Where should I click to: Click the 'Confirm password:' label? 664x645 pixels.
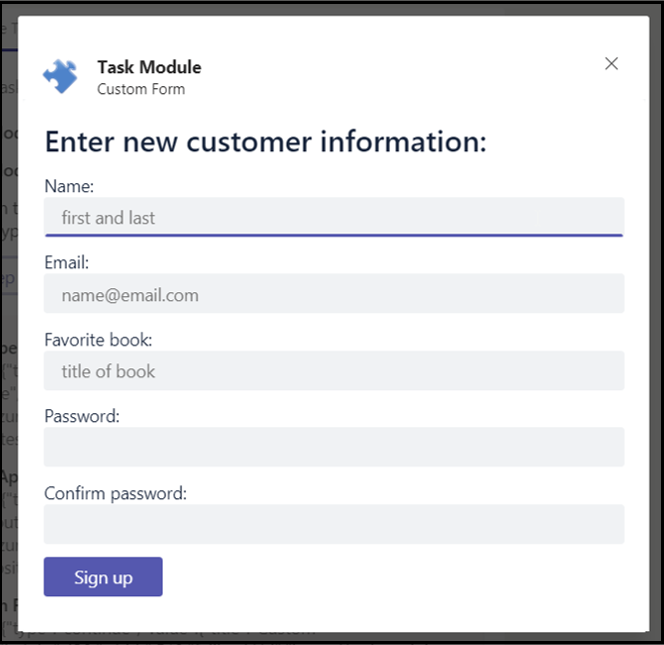coord(116,494)
